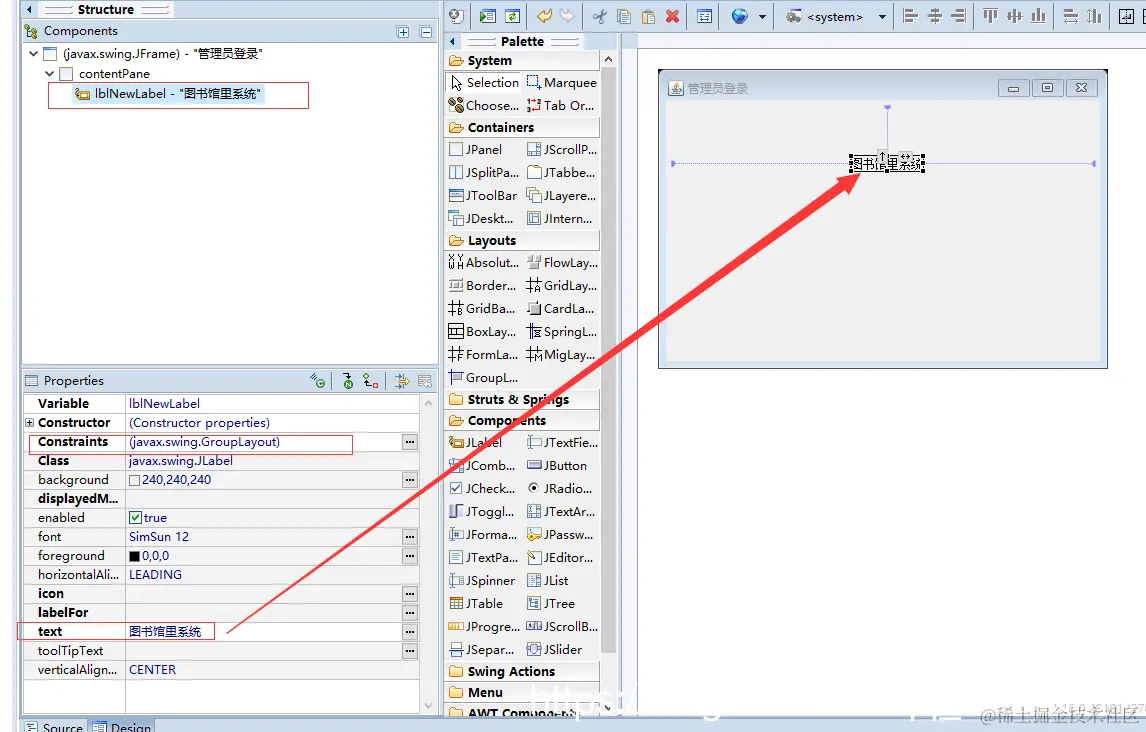This screenshot has width=1146, height=732.
Task: Choose JPanel container in Palette
Action: coord(475,149)
